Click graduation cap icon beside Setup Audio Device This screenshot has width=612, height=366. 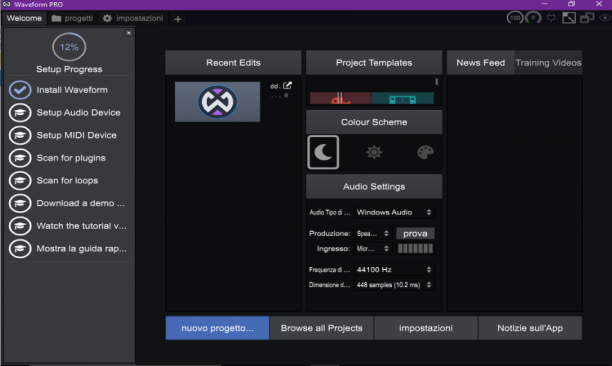click(x=20, y=113)
